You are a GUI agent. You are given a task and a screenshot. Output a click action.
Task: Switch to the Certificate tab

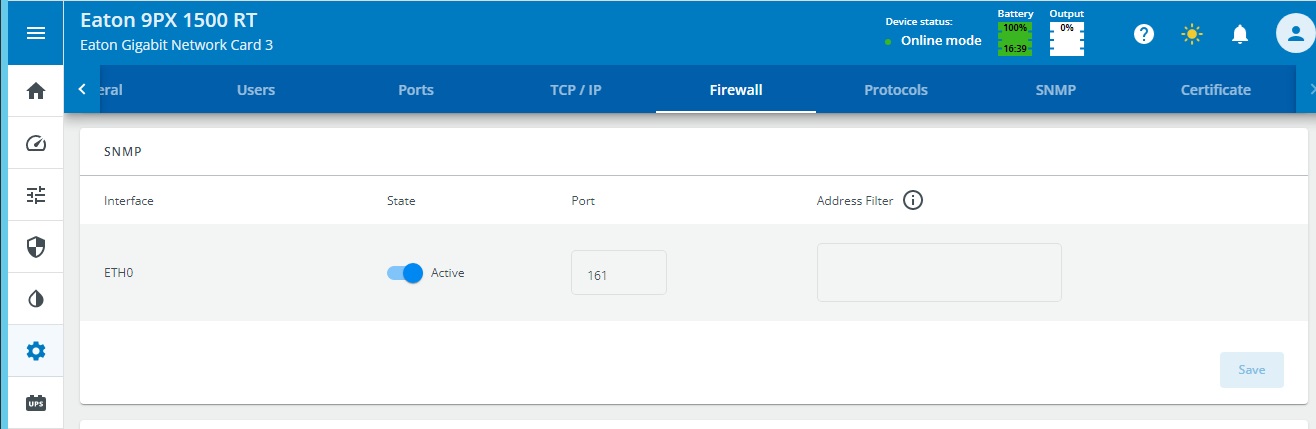pyautogui.click(x=1216, y=90)
